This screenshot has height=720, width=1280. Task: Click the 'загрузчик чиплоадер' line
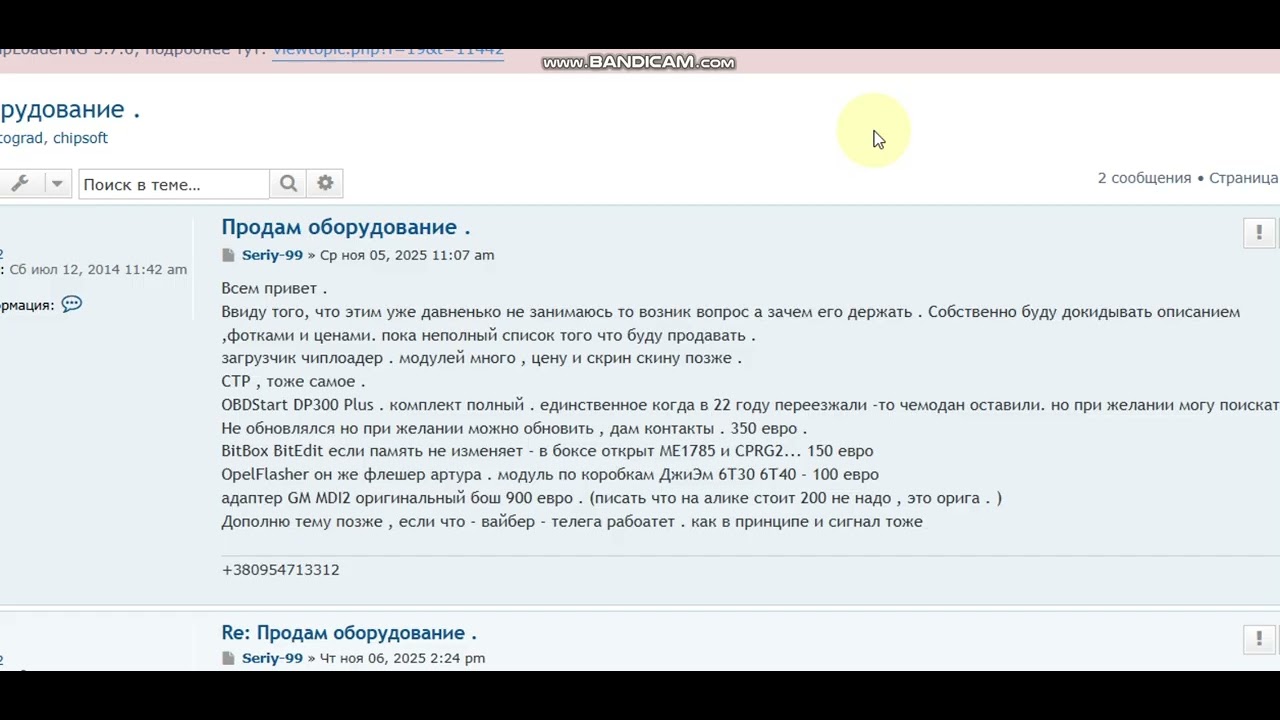(481, 358)
